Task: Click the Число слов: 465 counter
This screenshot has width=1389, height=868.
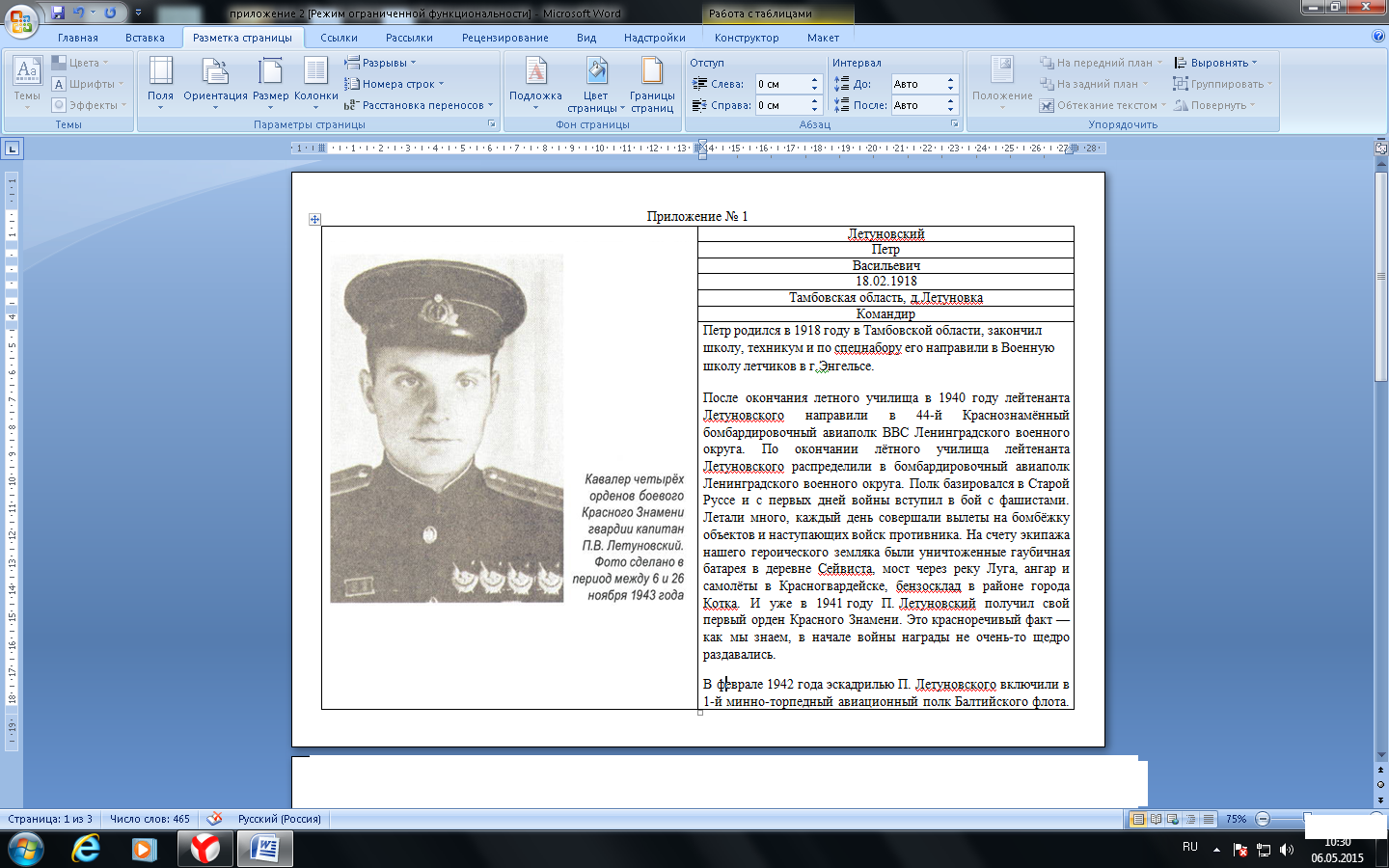Action: click(x=150, y=819)
